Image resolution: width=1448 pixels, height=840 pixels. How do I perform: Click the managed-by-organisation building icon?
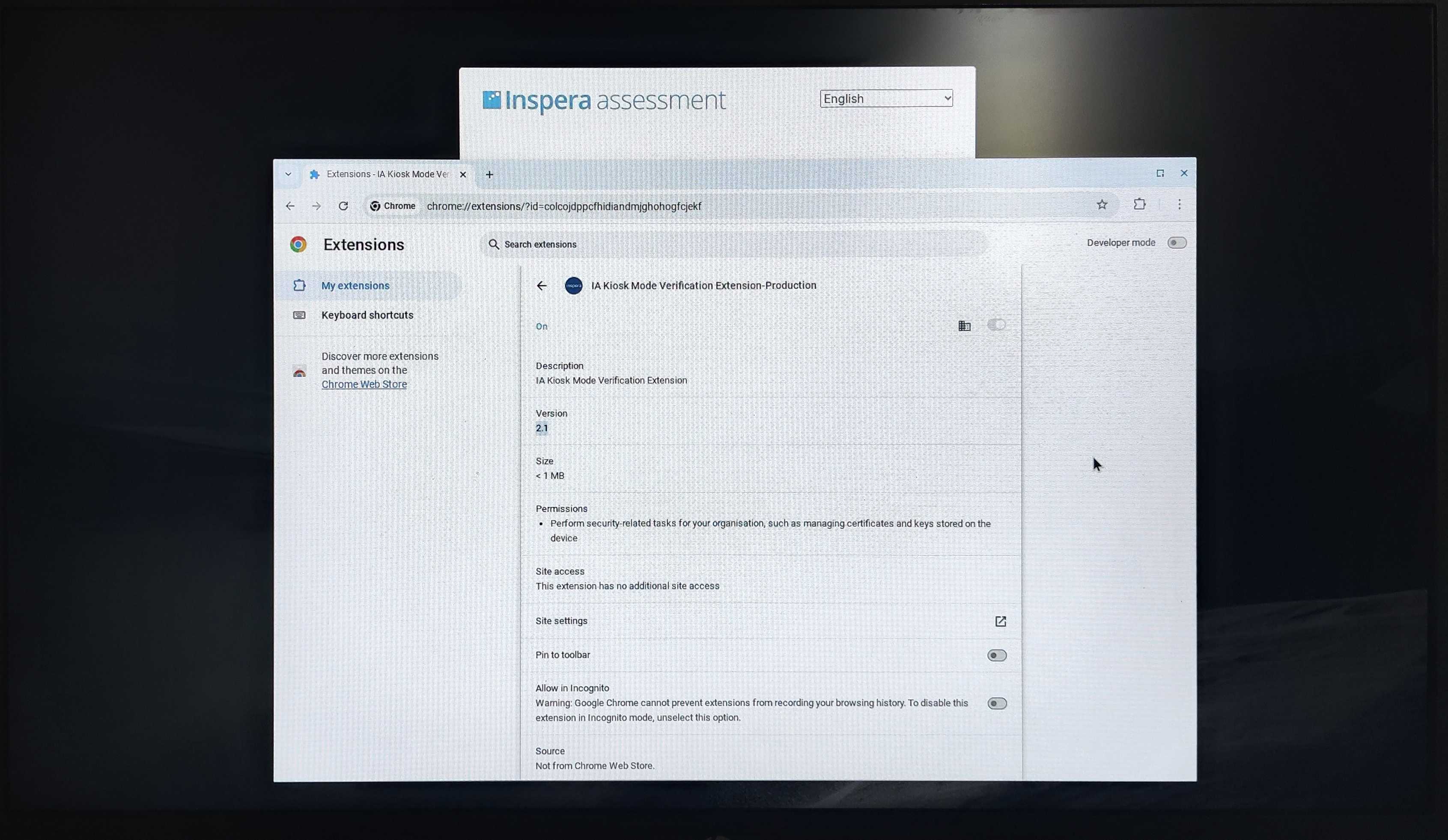965,326
